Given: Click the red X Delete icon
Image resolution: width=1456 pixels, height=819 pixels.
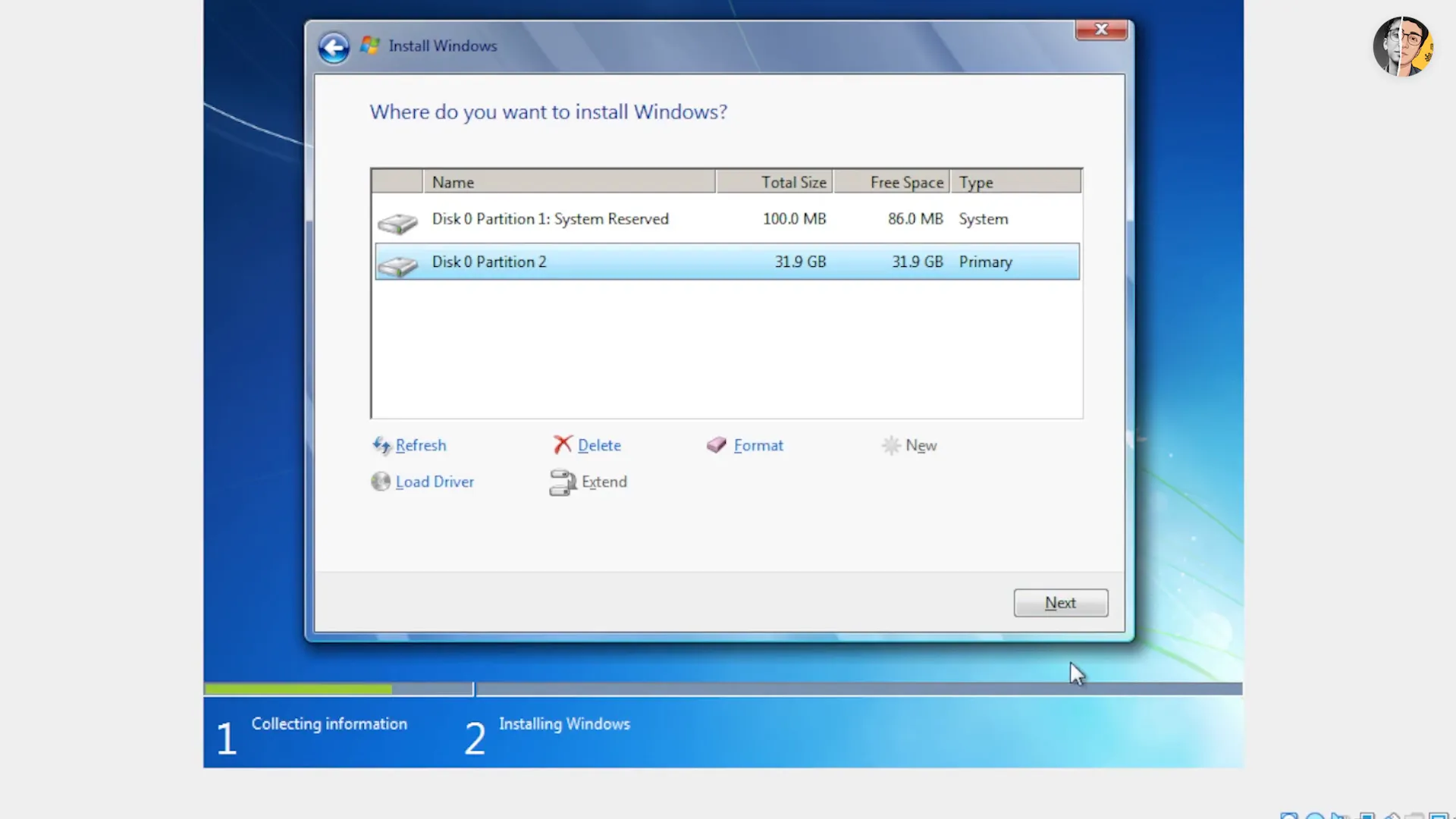Looking at the screenshot, I should pos(563,444).
